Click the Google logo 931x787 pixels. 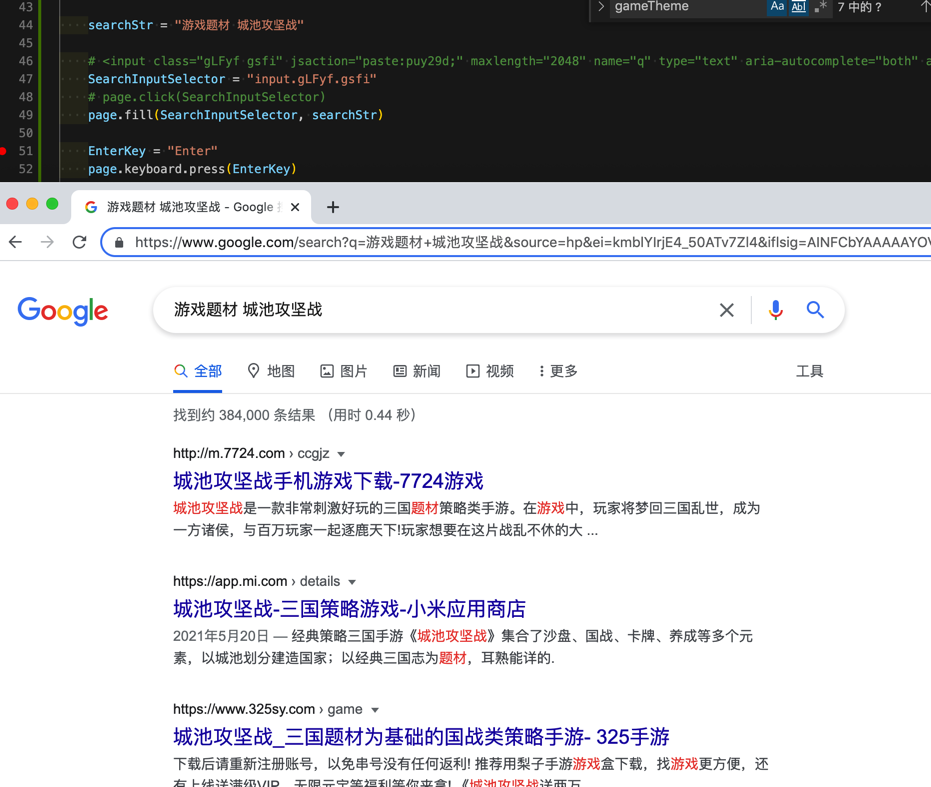(x=63, y=311)
